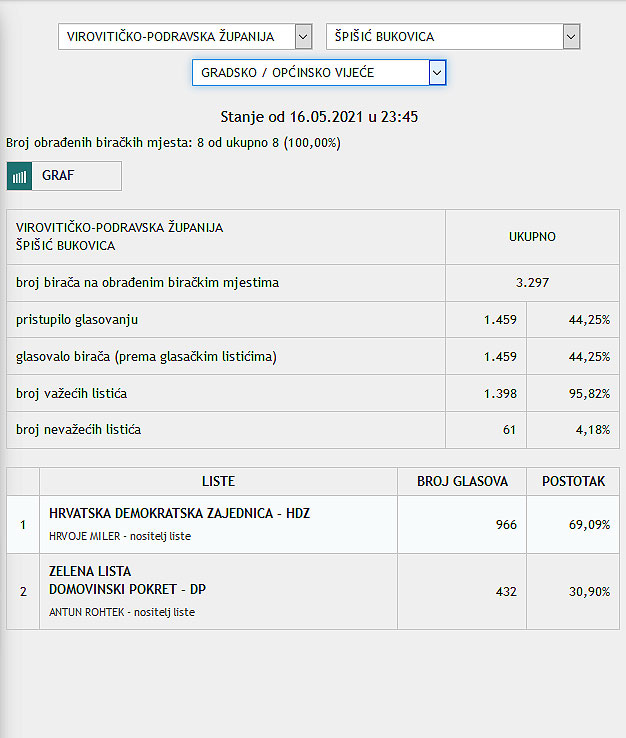Click the UKUPNO header cell
626x738 pixels.
point(532,237)
